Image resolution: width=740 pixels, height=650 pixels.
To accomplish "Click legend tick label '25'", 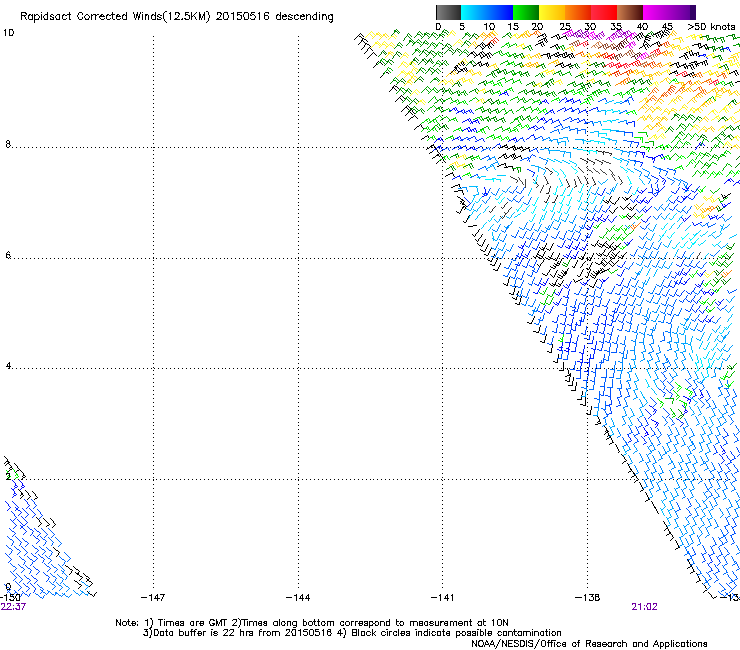I will (x=565, y=27).
